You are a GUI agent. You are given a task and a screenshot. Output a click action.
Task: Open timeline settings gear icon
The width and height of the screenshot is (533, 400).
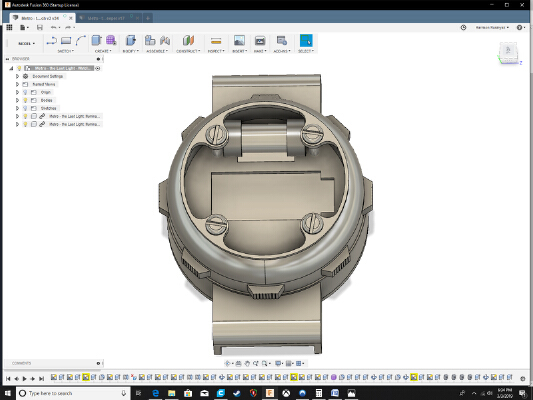pos(523,378)
